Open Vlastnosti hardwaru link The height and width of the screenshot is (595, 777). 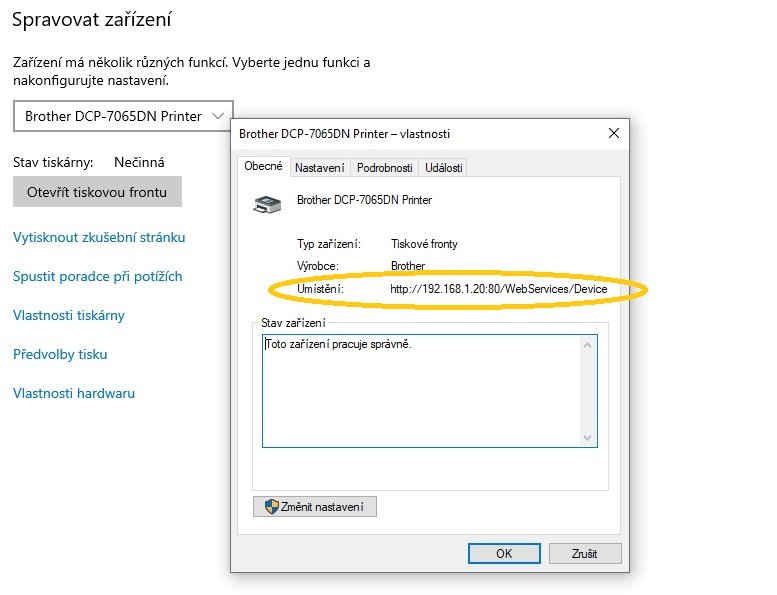(74, 393)
